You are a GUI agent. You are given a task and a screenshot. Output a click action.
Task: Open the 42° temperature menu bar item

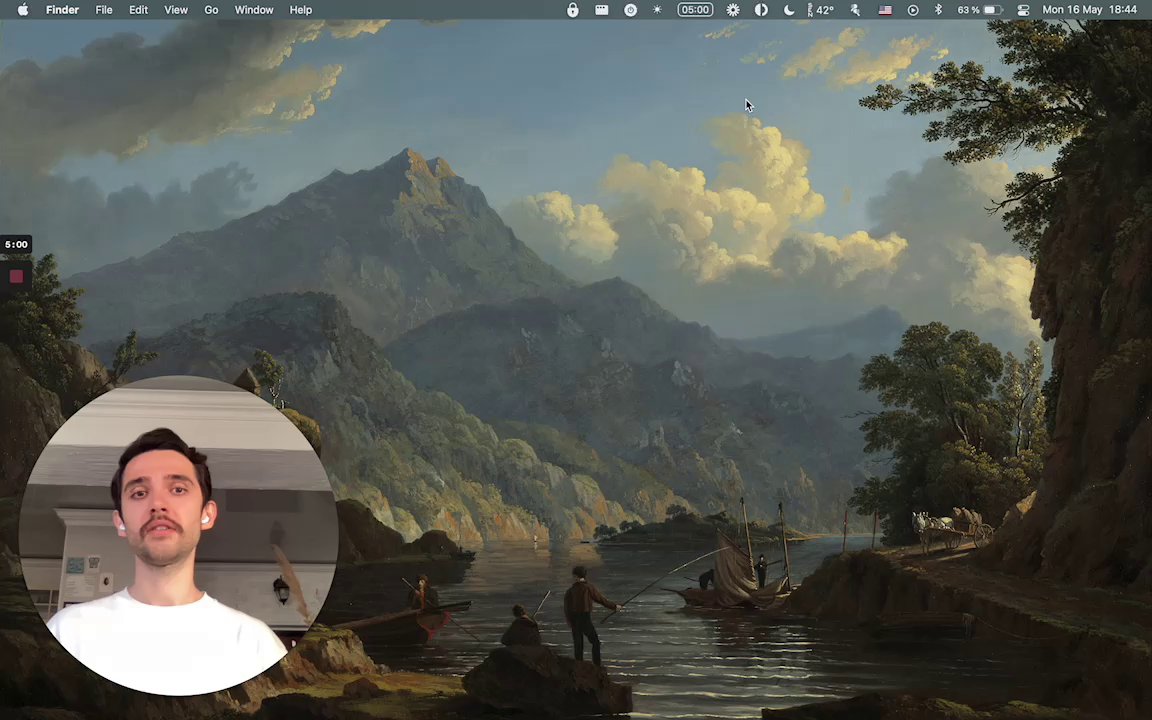point(821,10)
